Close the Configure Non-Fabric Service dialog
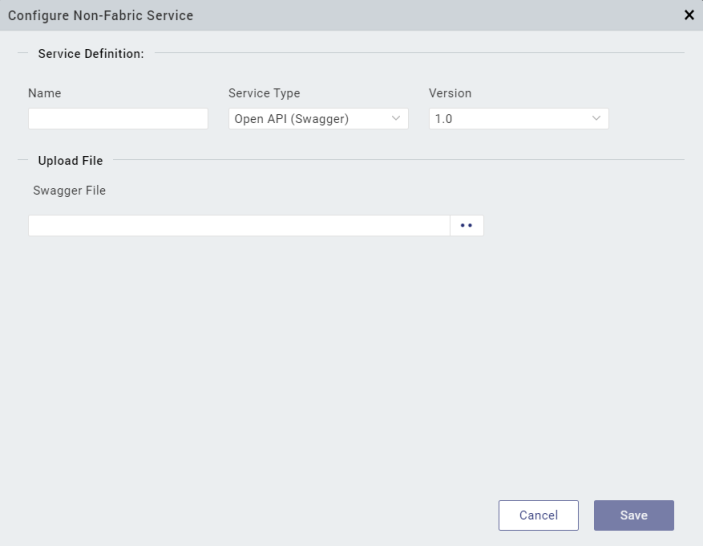 pos(688,15)
